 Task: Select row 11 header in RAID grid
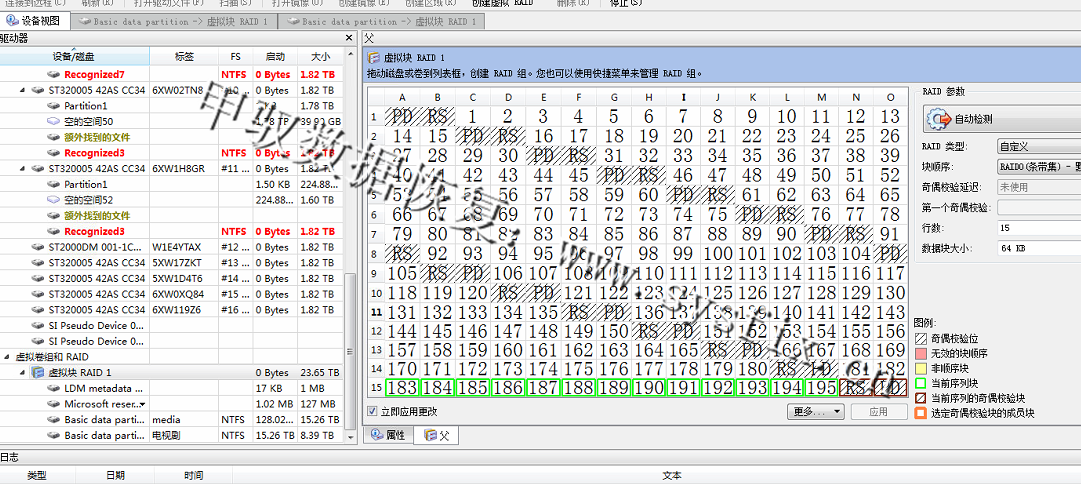point(375,311)
